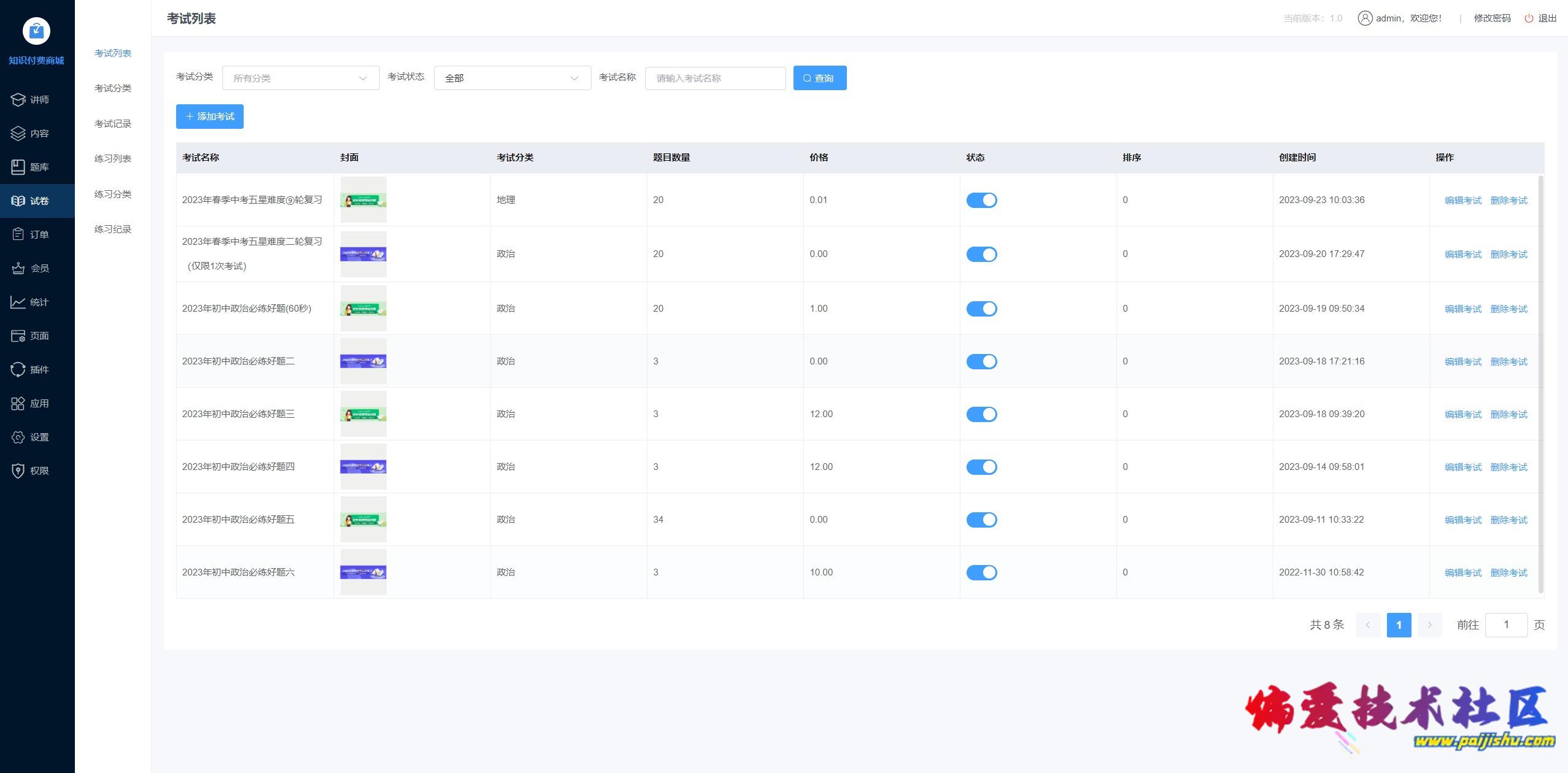
Task: Click the table vertical scrollbar
Action: 1541,384
